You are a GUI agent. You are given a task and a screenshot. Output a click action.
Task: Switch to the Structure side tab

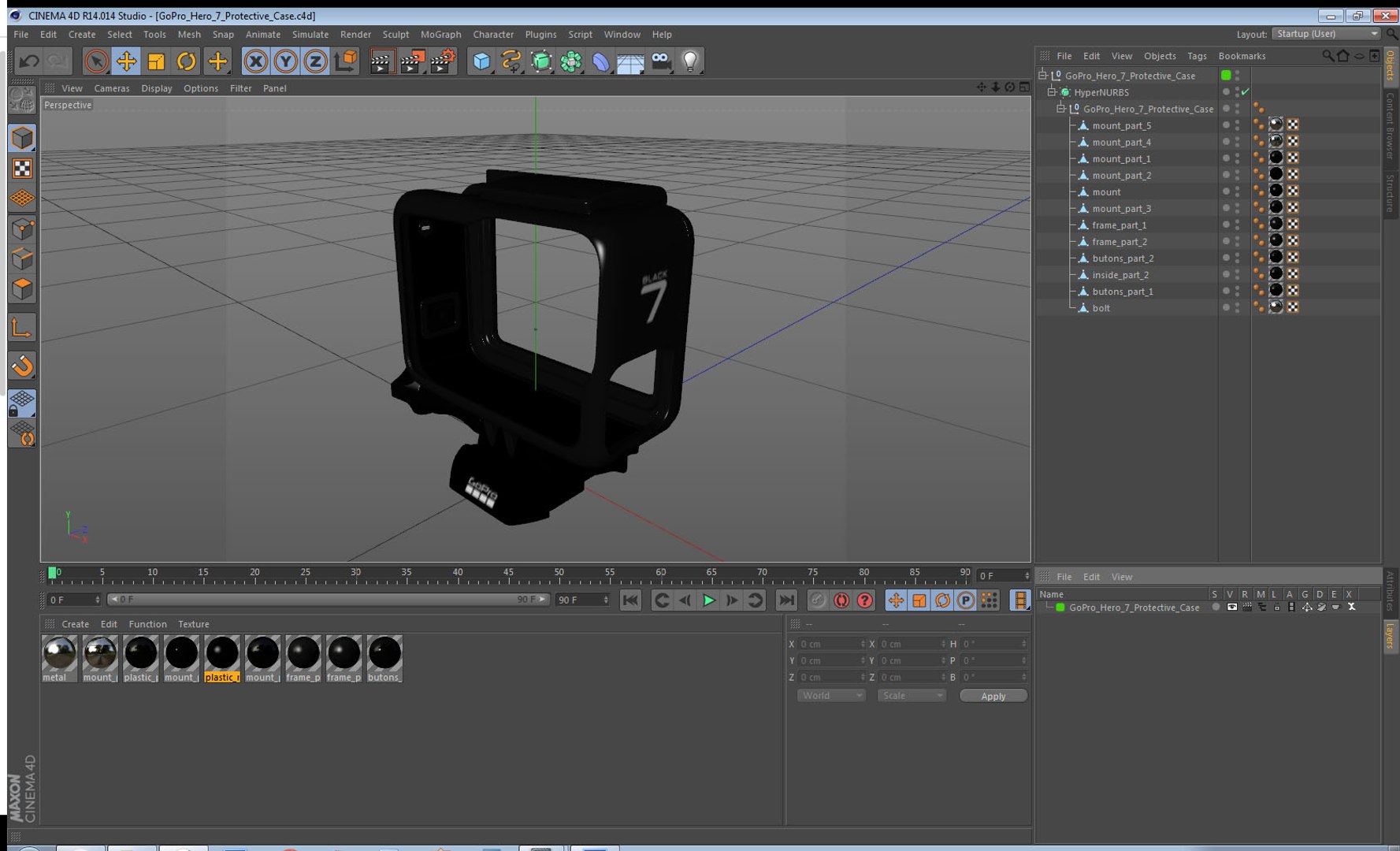1391,192
